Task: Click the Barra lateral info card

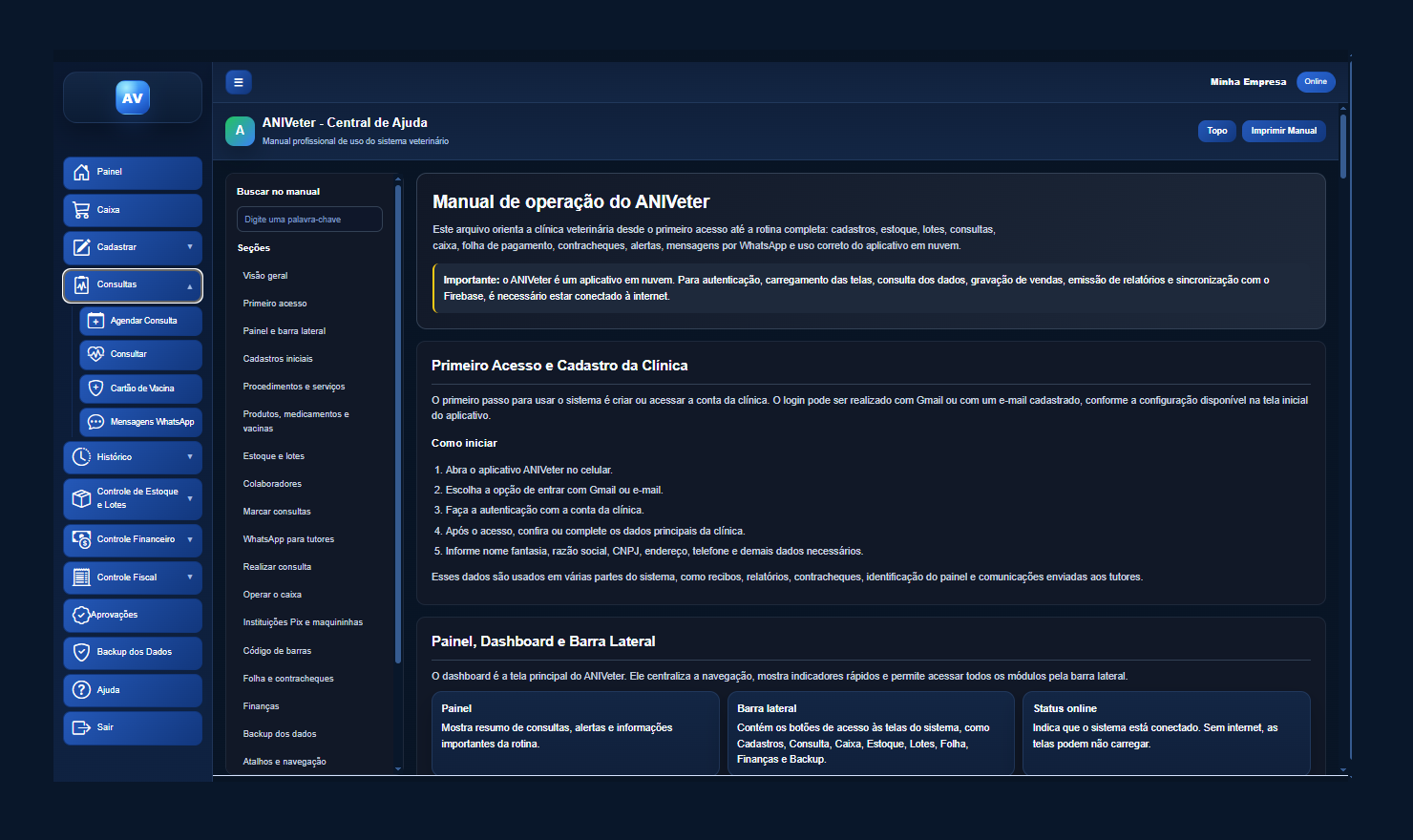Action: click(x=871, y=733)
